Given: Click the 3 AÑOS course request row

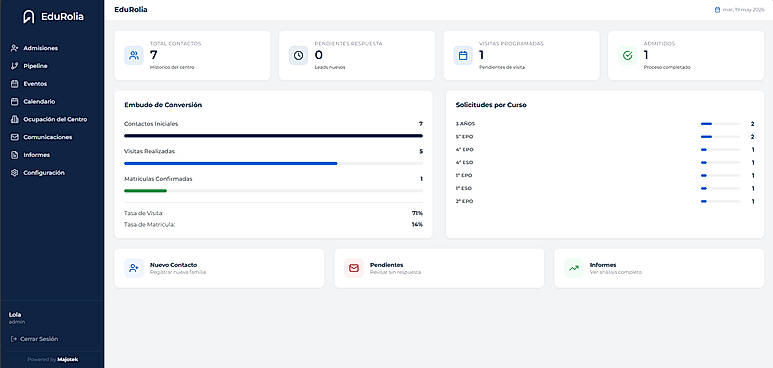Looking at the screenshot, I should pyautogui.click(x=605, y=124).
